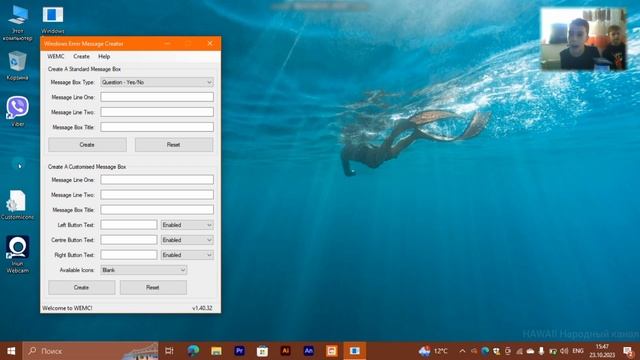This screenshot has width=640, height=360.
Task: Open the volume control in tray
Action: 564,351
